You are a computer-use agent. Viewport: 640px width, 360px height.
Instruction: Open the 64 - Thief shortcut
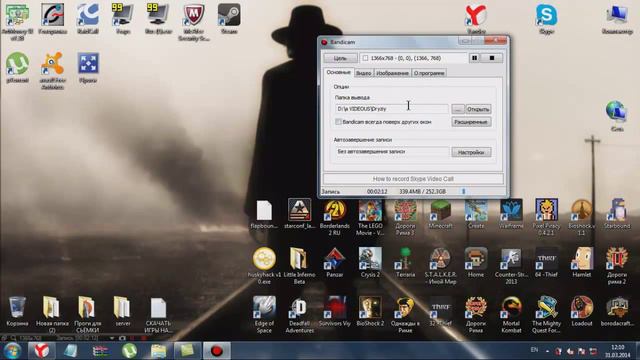[547, 262]
